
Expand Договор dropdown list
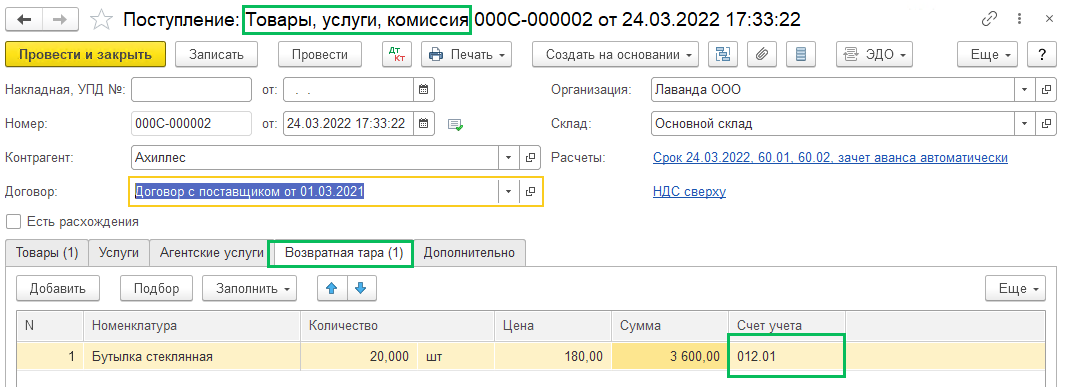(x=508, y=191)
